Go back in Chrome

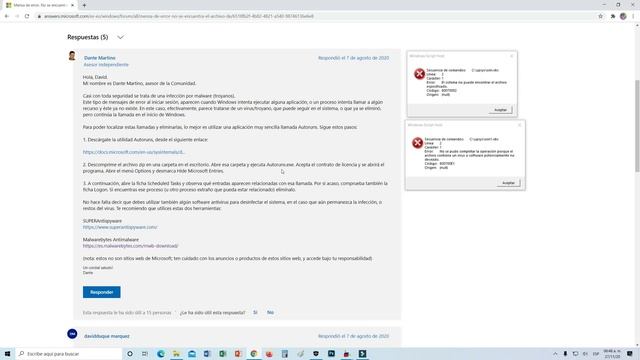[x=7, y=16]
